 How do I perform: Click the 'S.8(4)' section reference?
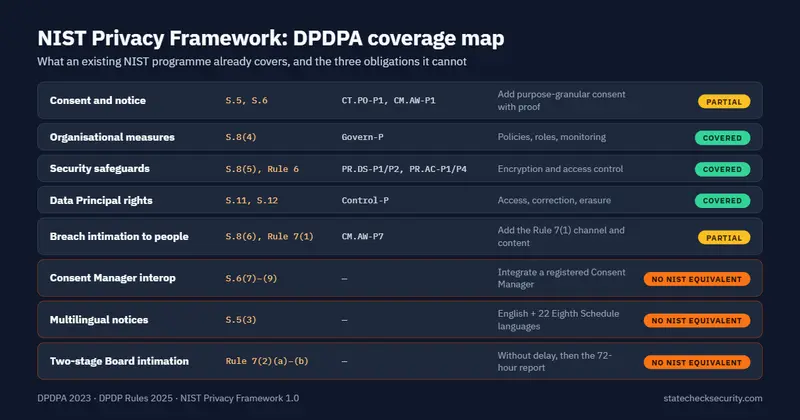tap(241, 137)
